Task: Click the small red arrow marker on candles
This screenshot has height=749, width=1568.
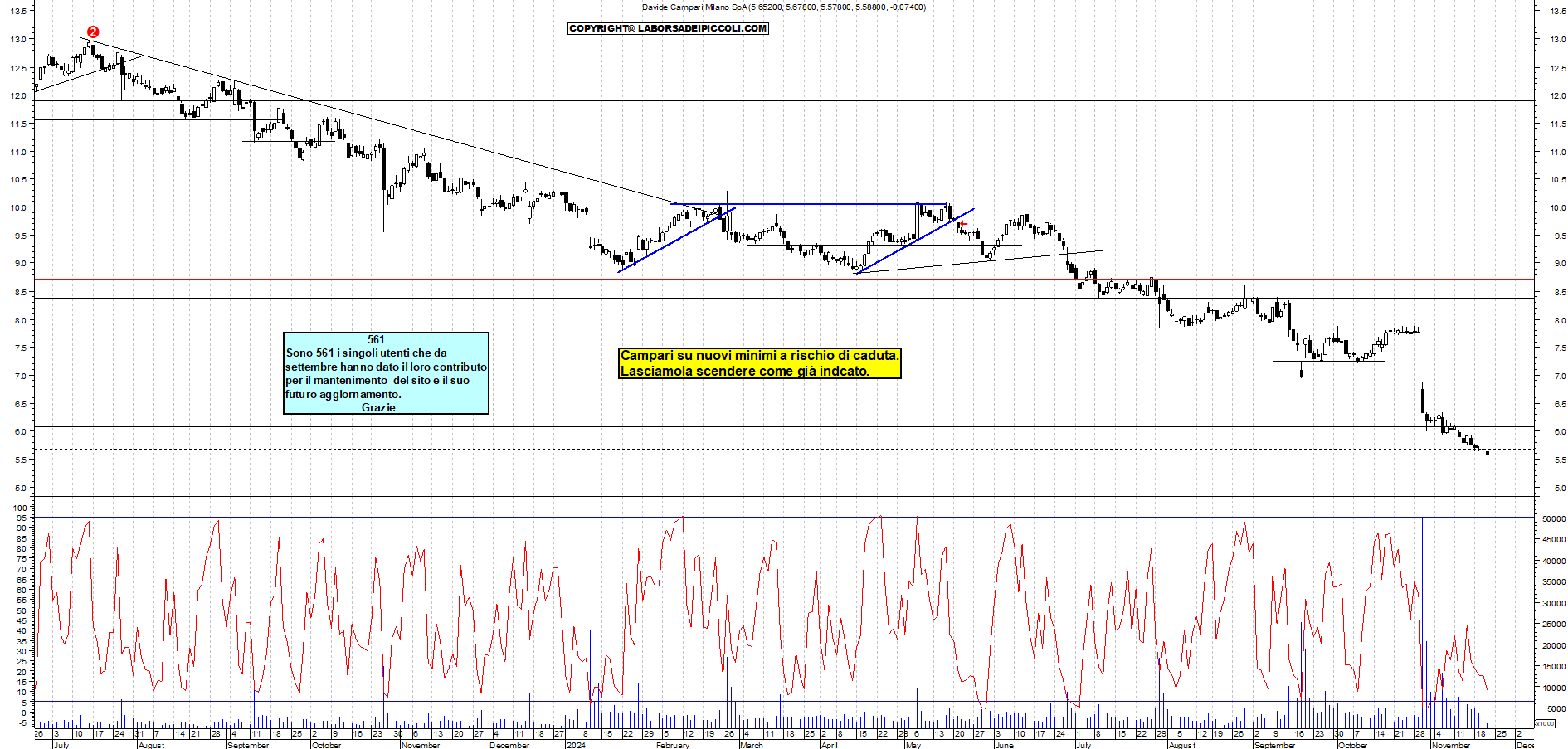Action: tap(963, 224)
